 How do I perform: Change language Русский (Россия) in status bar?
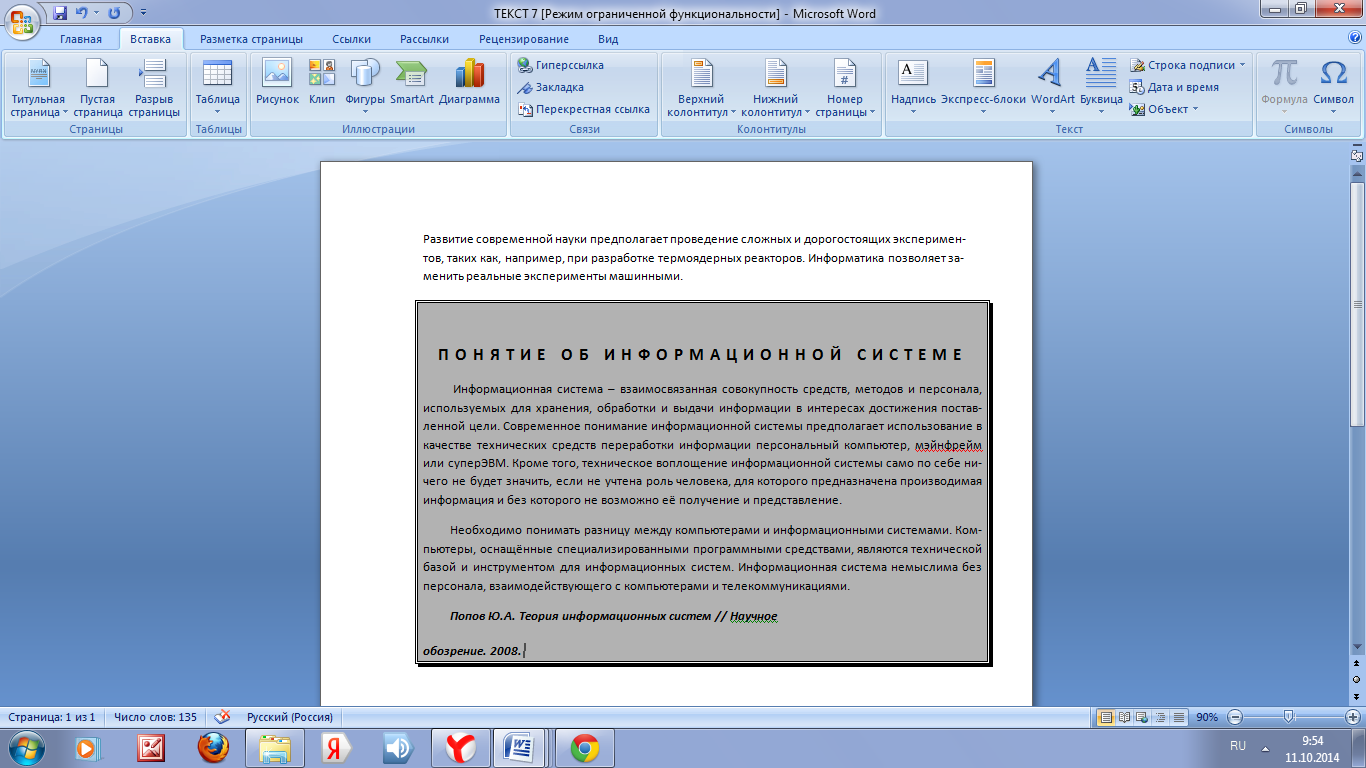click(290, 717)
